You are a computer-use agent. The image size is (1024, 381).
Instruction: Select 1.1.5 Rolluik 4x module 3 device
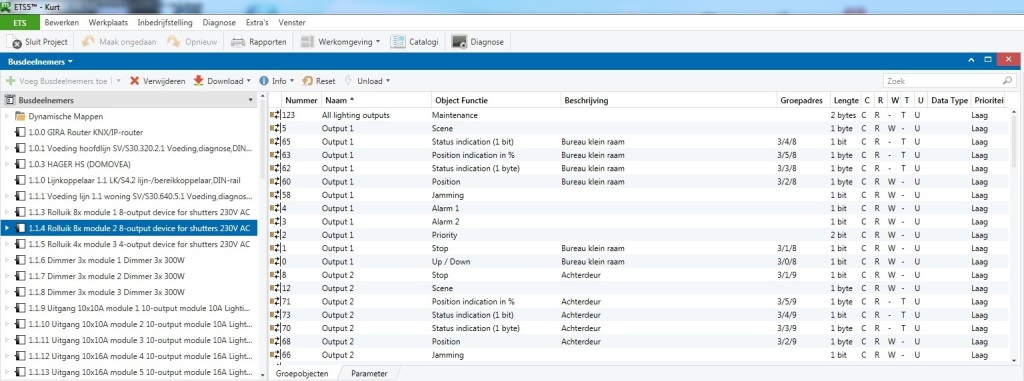(139, 244)
